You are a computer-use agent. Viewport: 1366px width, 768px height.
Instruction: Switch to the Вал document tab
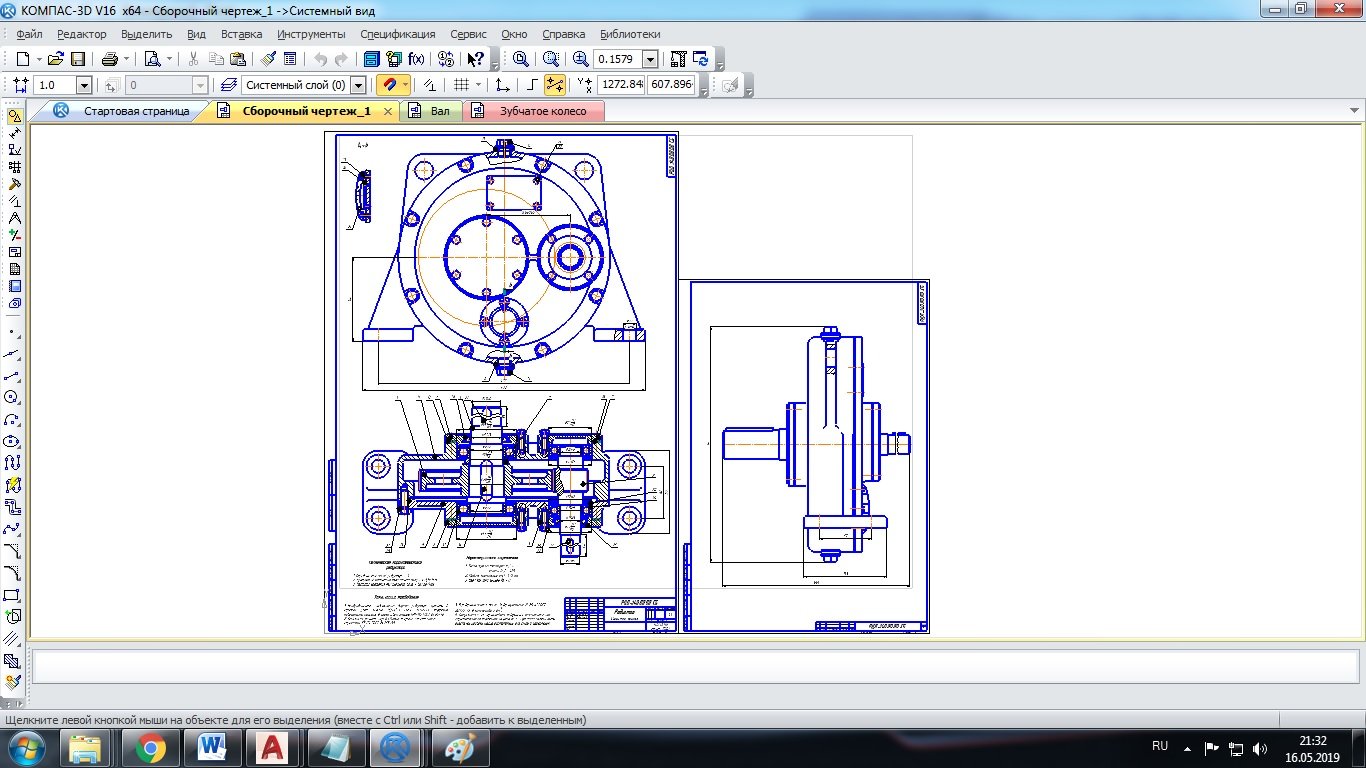tap(439, 111)
